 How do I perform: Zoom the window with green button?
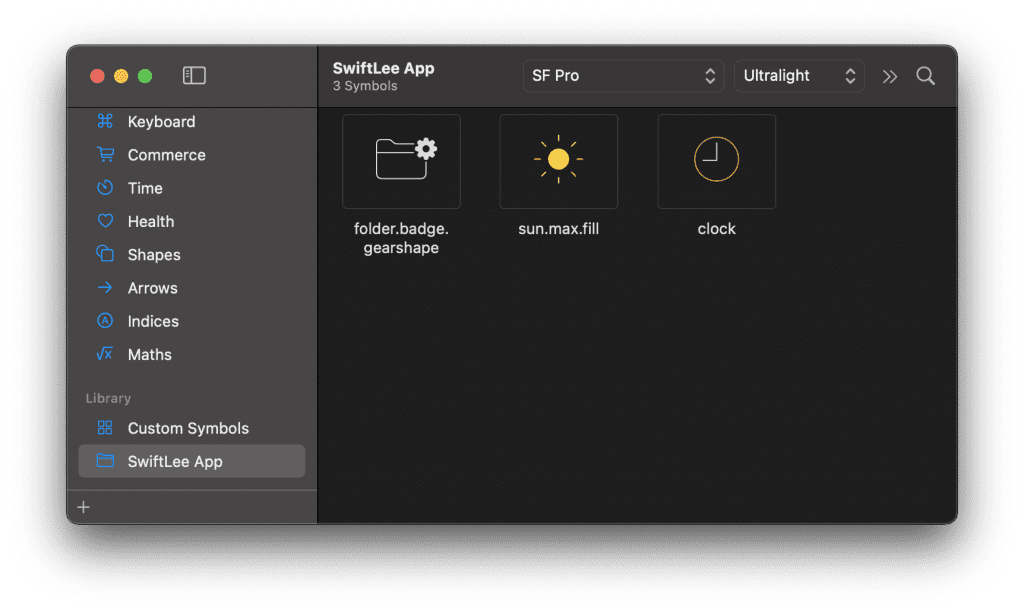click(145, 76)
